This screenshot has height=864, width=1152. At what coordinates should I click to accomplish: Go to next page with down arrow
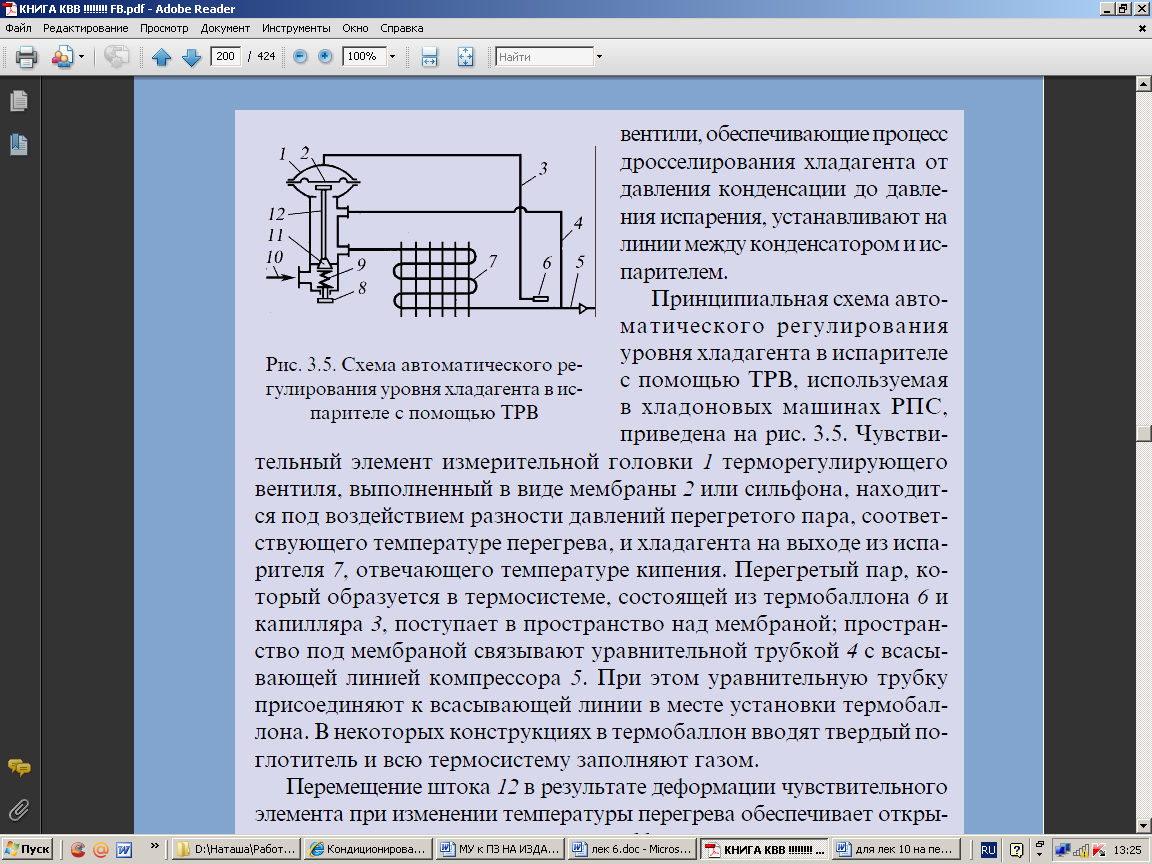191,57
